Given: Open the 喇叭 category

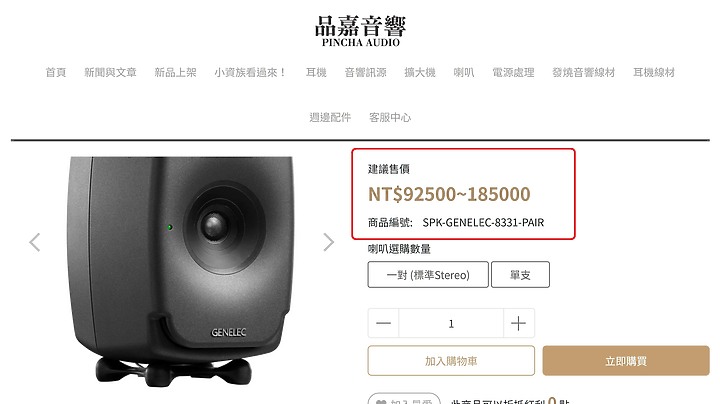Looking at the screenshot, I should pos(464,73).
